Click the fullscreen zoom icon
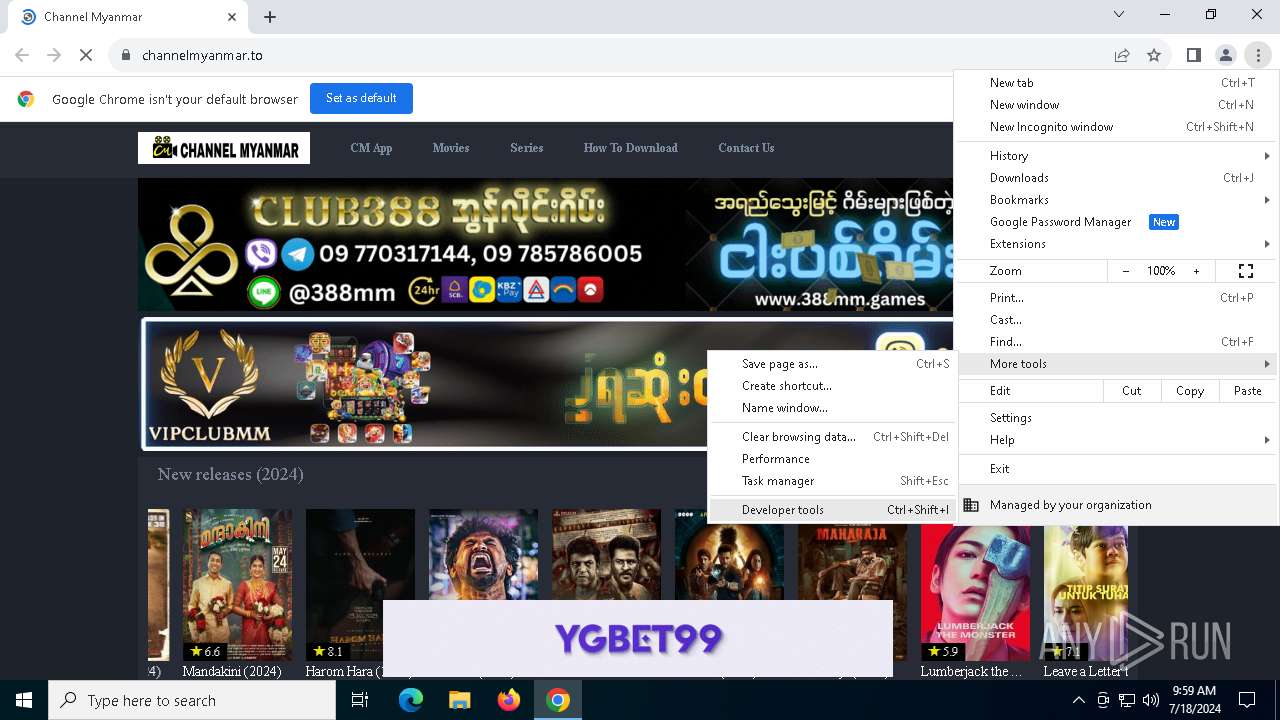Image resolution: width=1280 pixels, height=720 pixels. [x=1246, y=271]
